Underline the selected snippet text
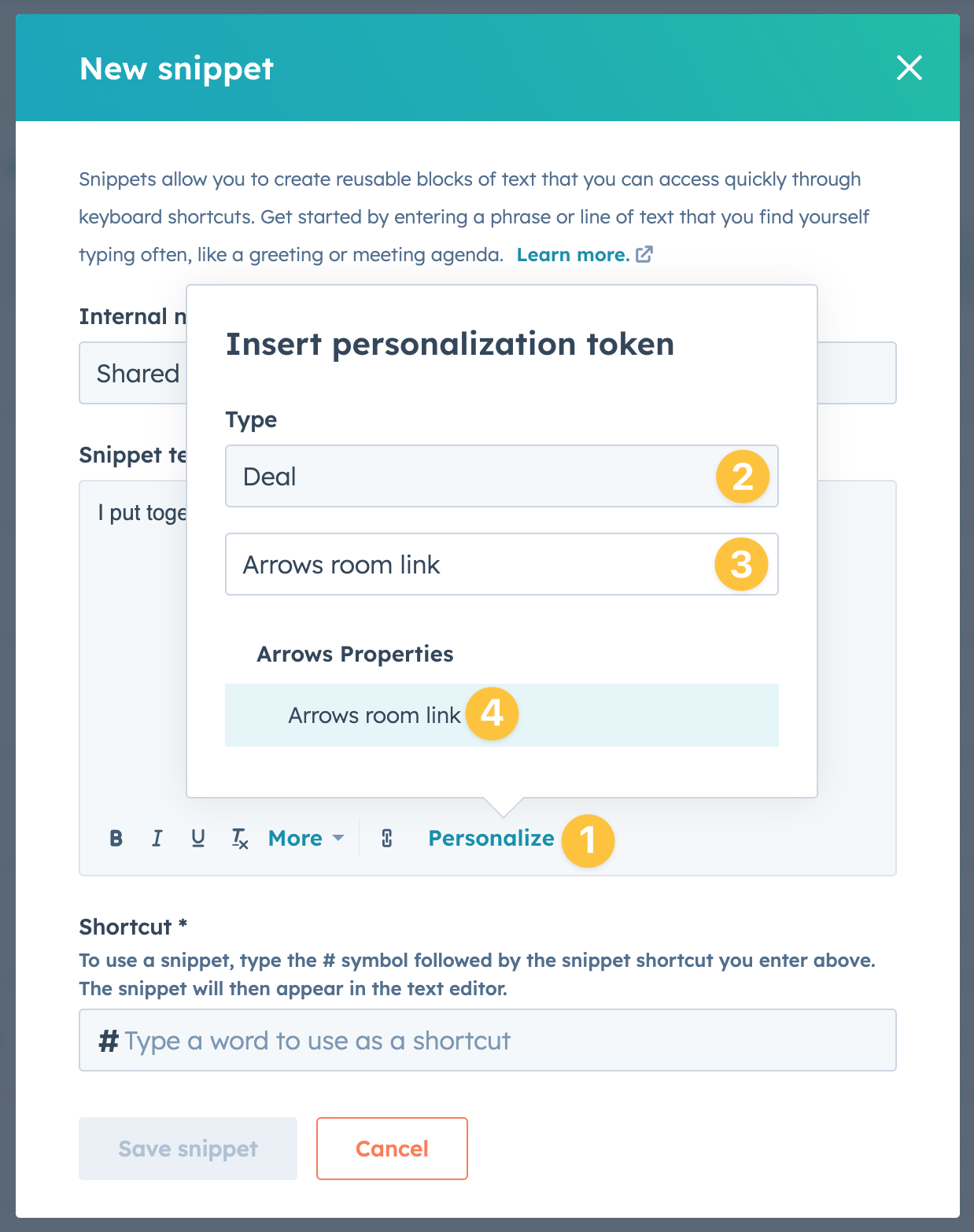The height and width of the screenshot is (1232, 974). click(198, 839)
